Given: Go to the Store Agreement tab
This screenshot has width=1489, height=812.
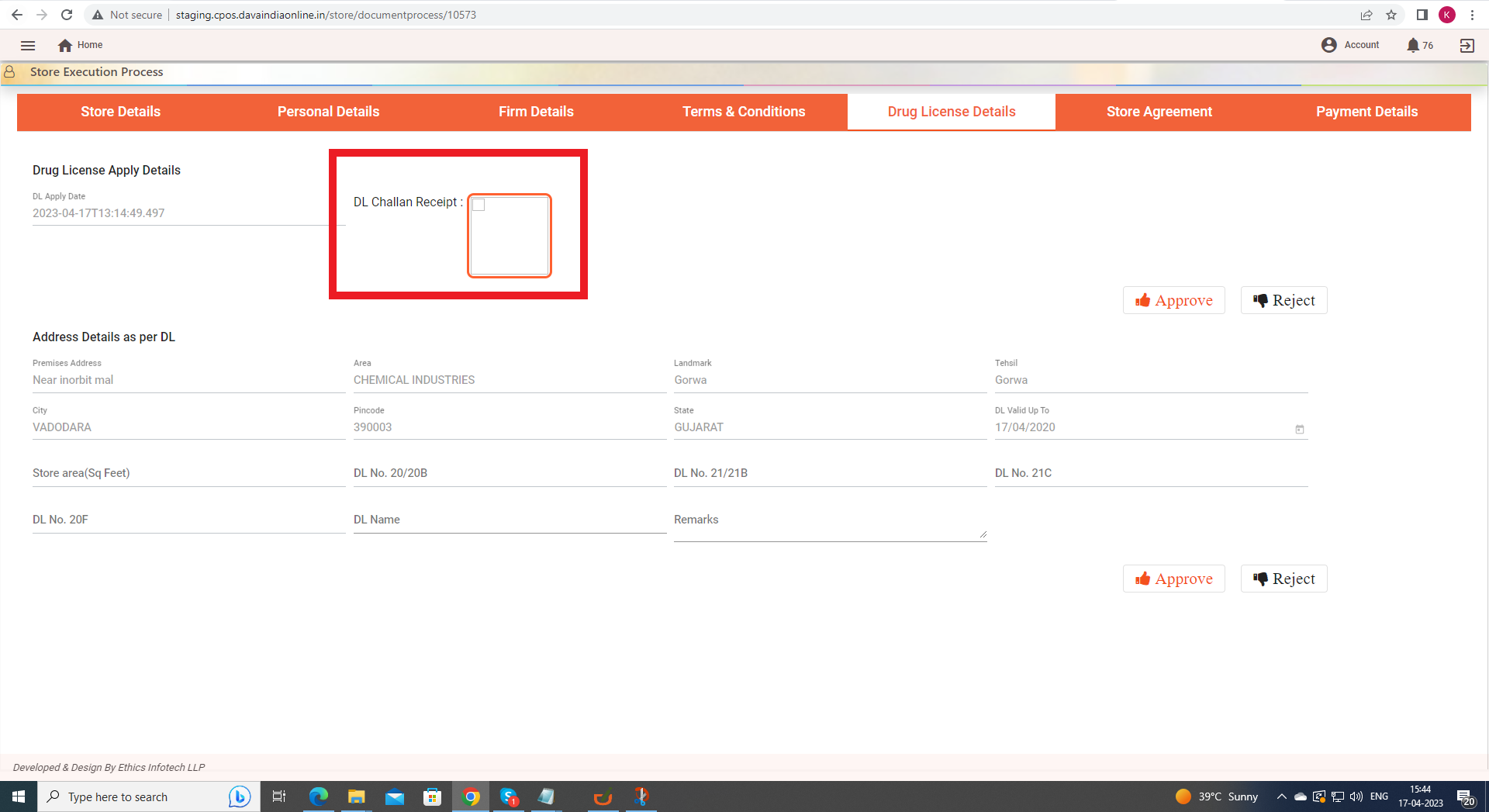Looking at the screenshot, I should 1159,112.
